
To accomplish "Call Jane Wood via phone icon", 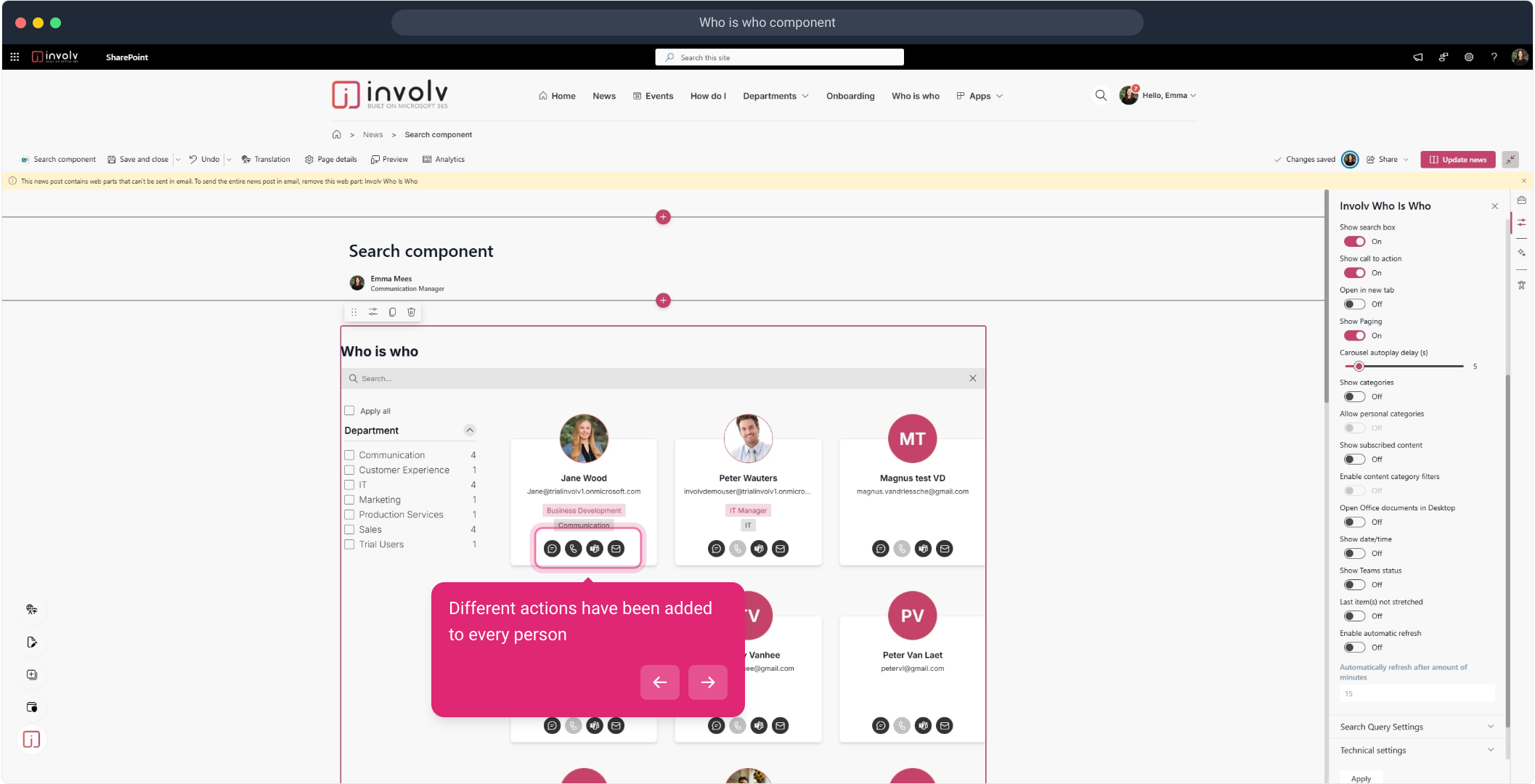I will 574,549.
